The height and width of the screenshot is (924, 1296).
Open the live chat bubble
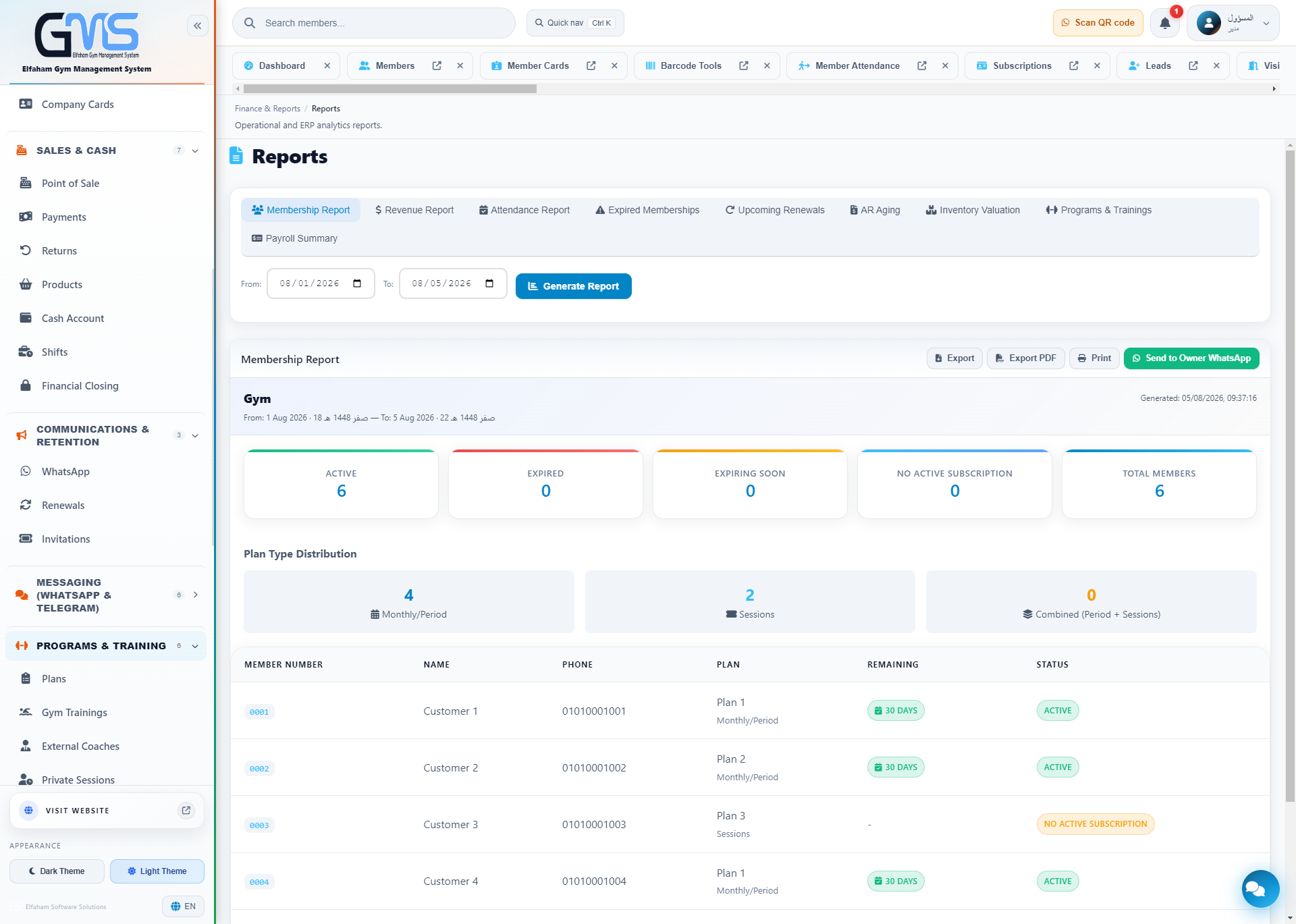point(1260,889)
